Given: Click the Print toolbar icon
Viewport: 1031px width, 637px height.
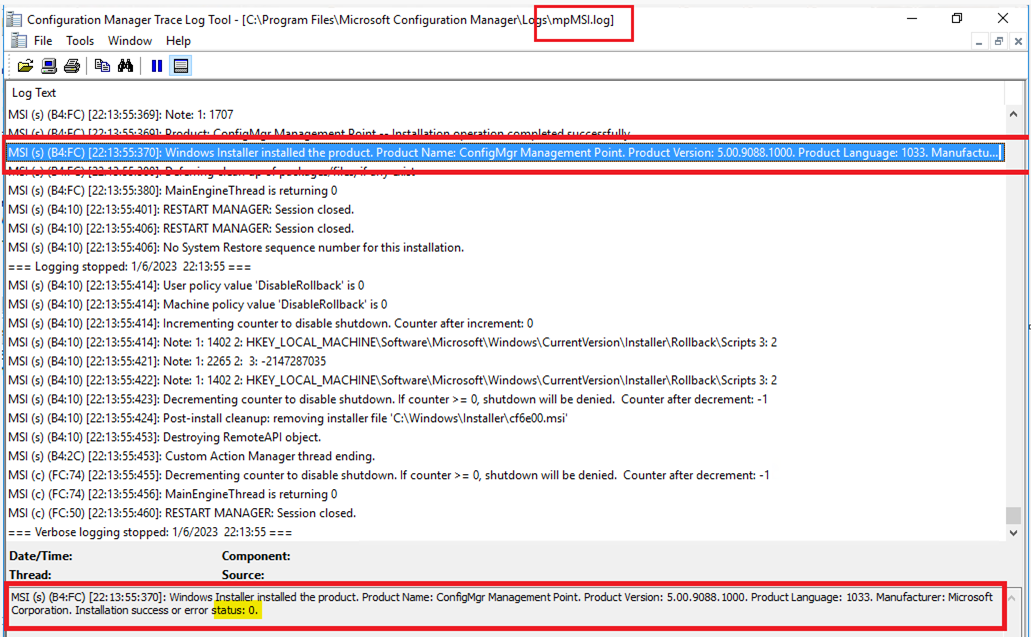Looking at the screenshot, I should (x=72, y=66).
